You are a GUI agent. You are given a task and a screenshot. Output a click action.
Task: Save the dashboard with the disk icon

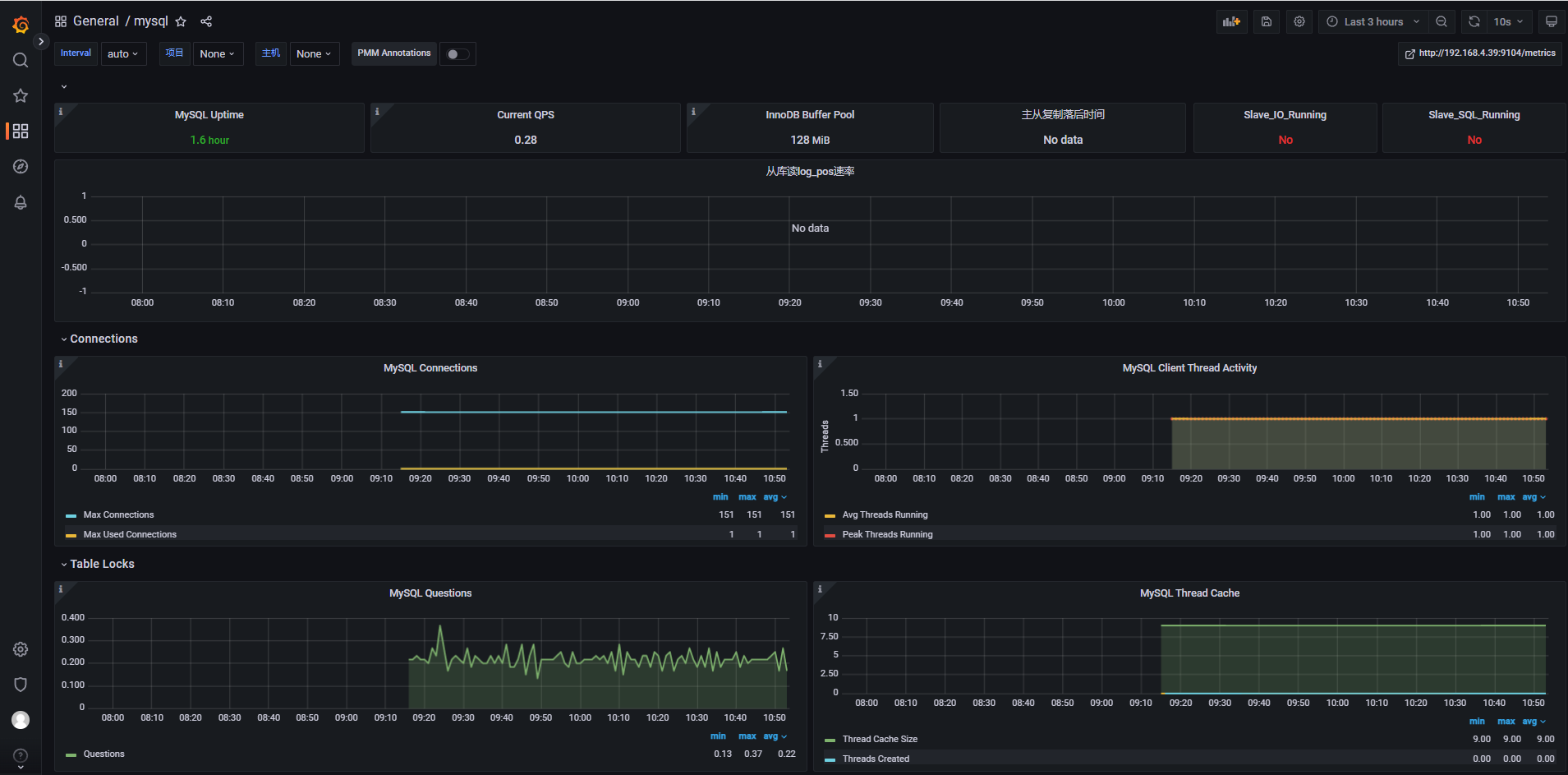pyautogui.click(x=1267, y=22)
